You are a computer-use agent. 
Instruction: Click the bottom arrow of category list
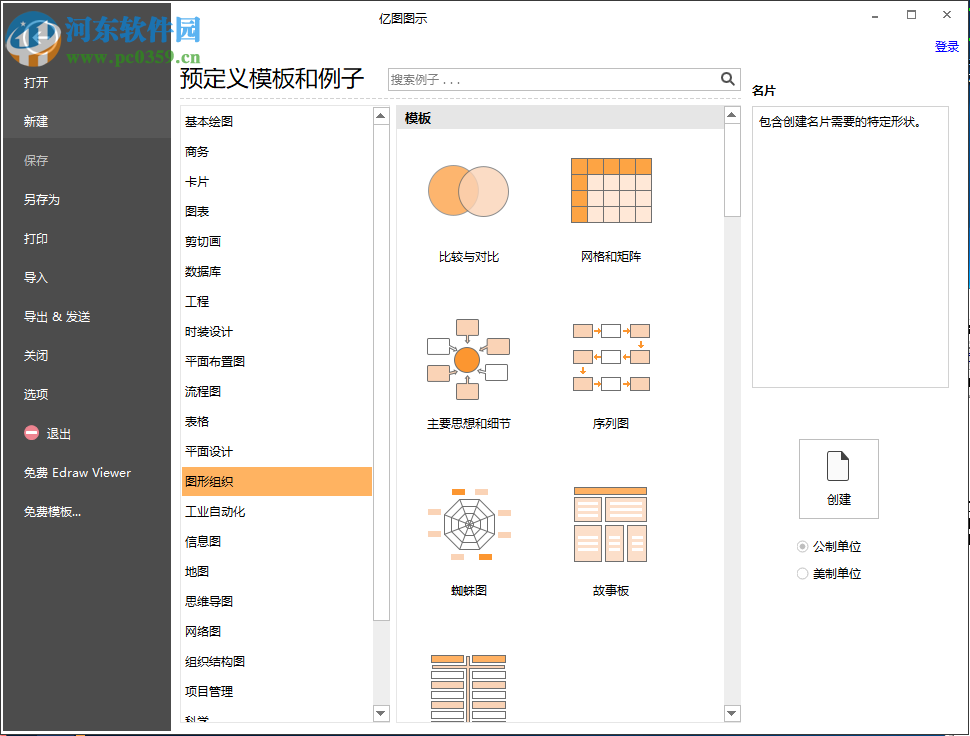pos(381,713)
